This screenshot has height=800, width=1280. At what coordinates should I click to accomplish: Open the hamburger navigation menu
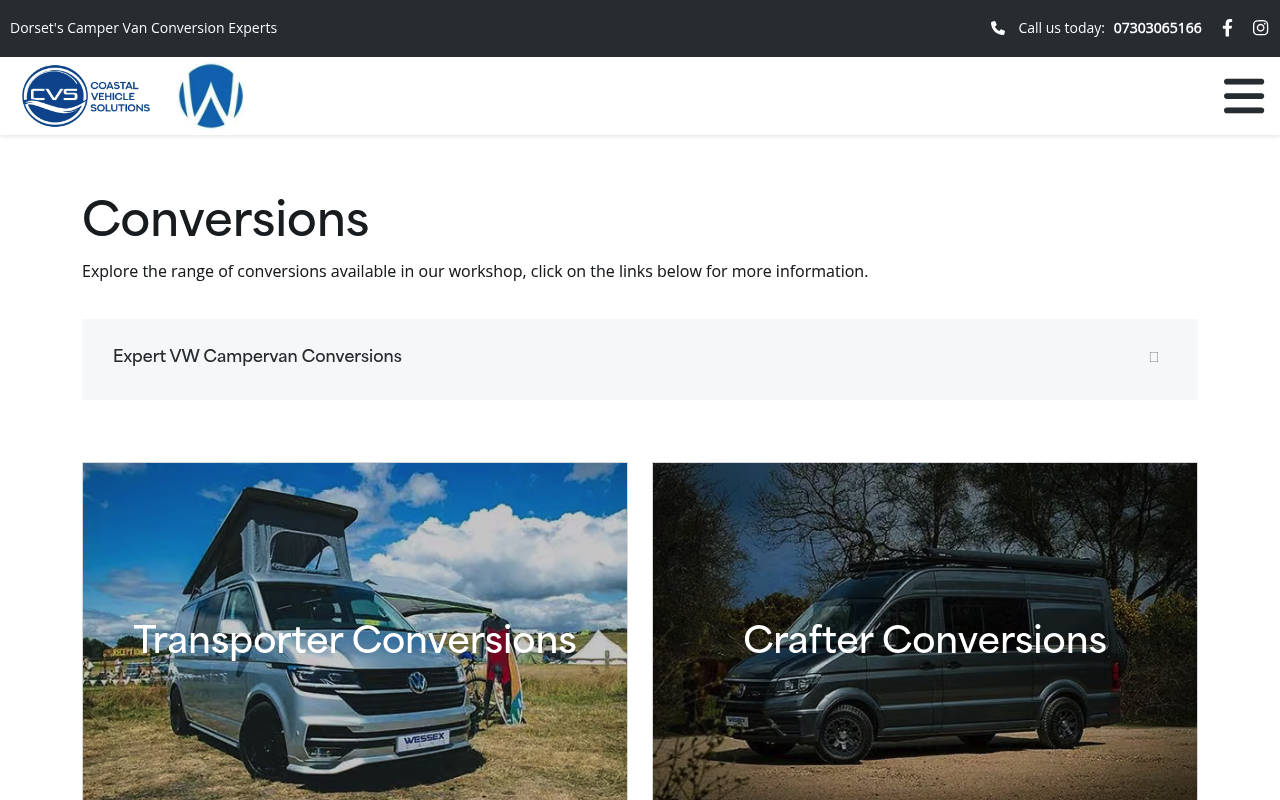coord(1244,96)
